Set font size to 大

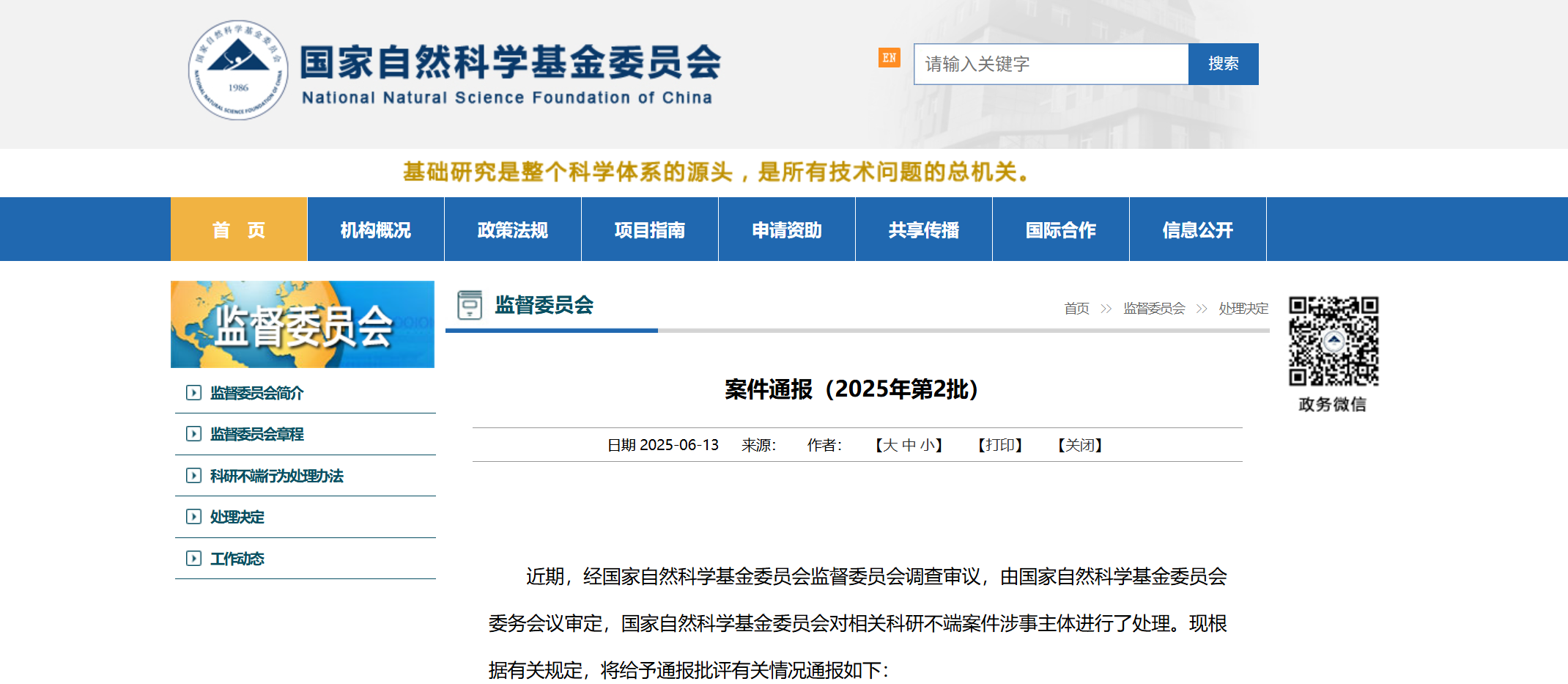[890, 445]
